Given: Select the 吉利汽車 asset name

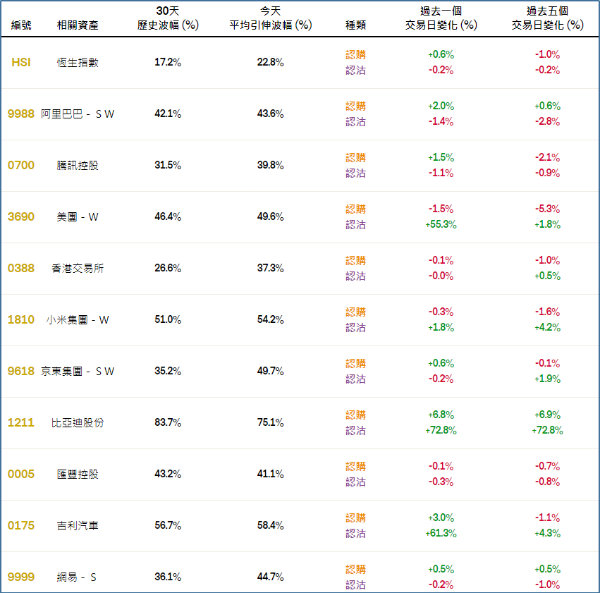Looking at the screenshot, I should 77,526.
